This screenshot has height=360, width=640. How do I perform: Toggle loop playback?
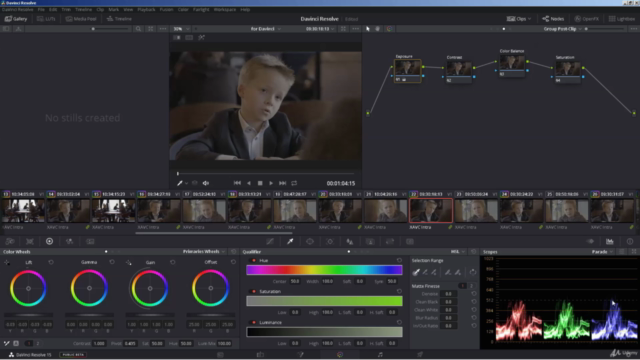[x=294, y=183]
